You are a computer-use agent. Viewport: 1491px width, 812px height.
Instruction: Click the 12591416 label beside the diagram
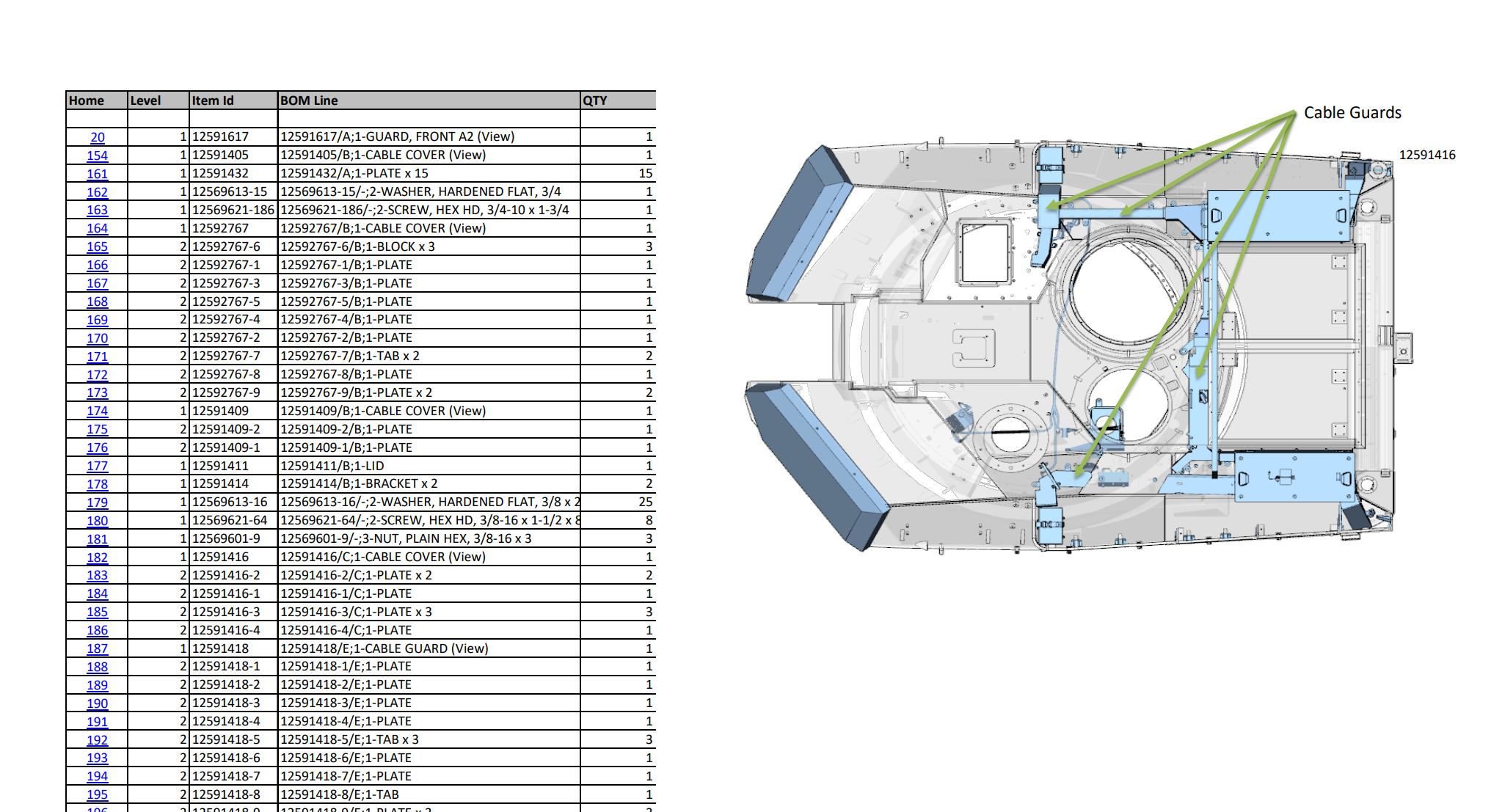tap(1426, 155)
